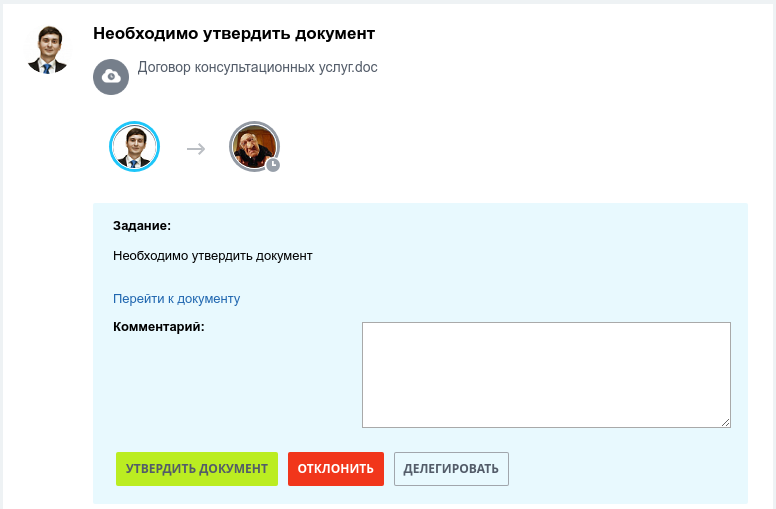Select the approver avatar with gray ring
This screenshot has height=509, width=776.
click(254, 147)
